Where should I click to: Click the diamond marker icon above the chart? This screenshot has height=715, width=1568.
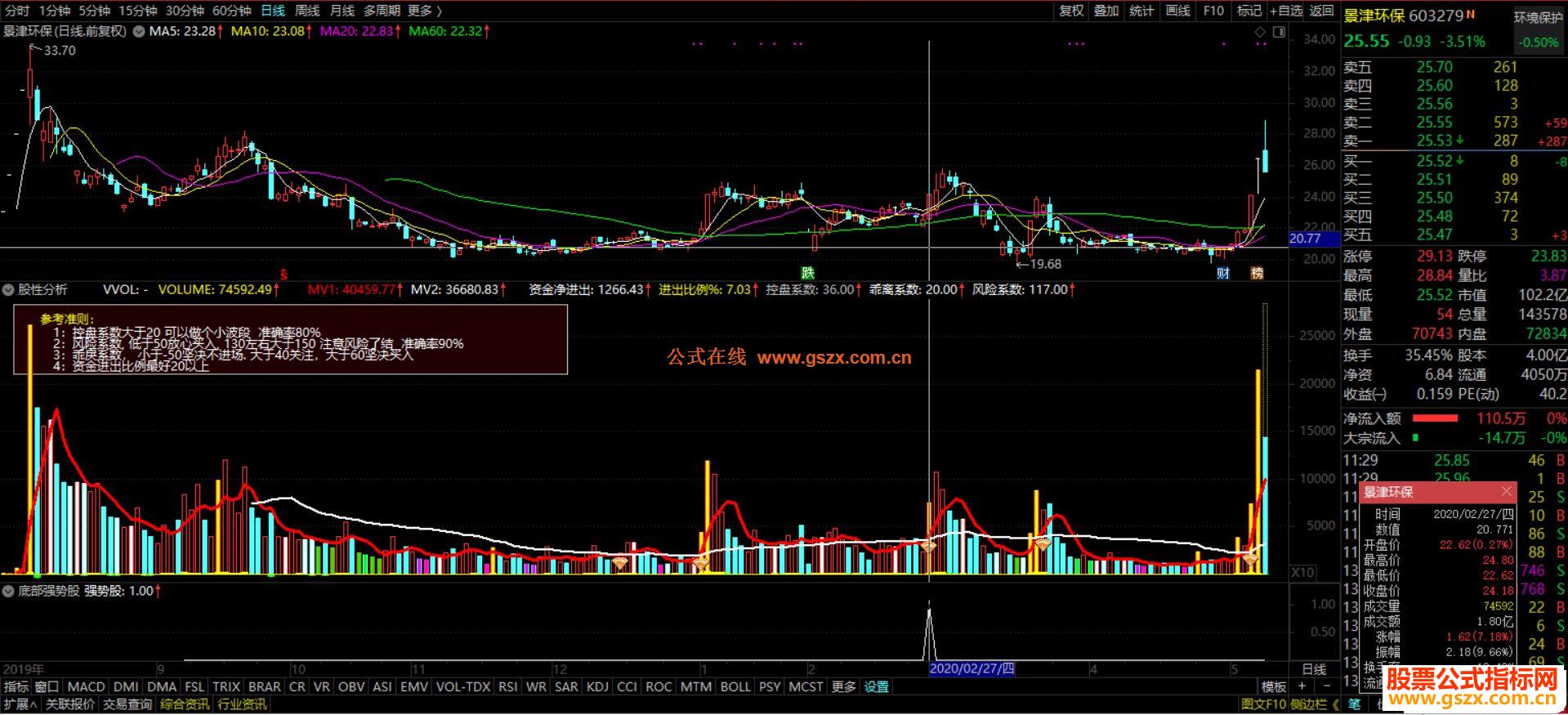[1260, 32]
